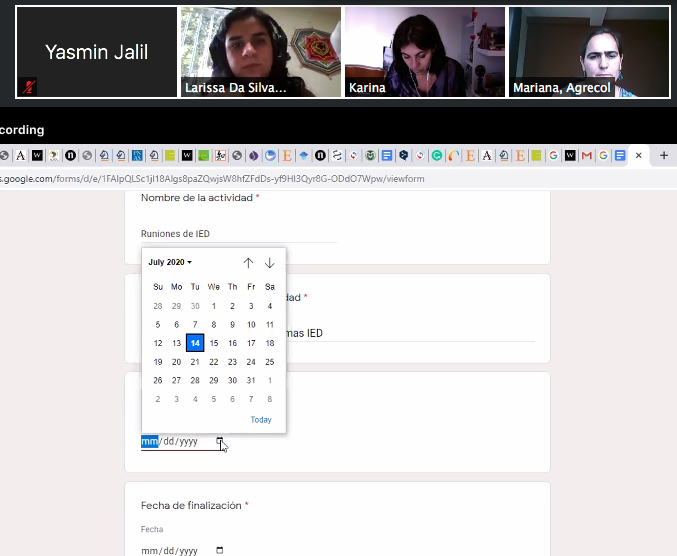This screenshot has height=556, width=677.
Task: Open calendar icon in Fecha de finalización field
Action: [220, 550]
